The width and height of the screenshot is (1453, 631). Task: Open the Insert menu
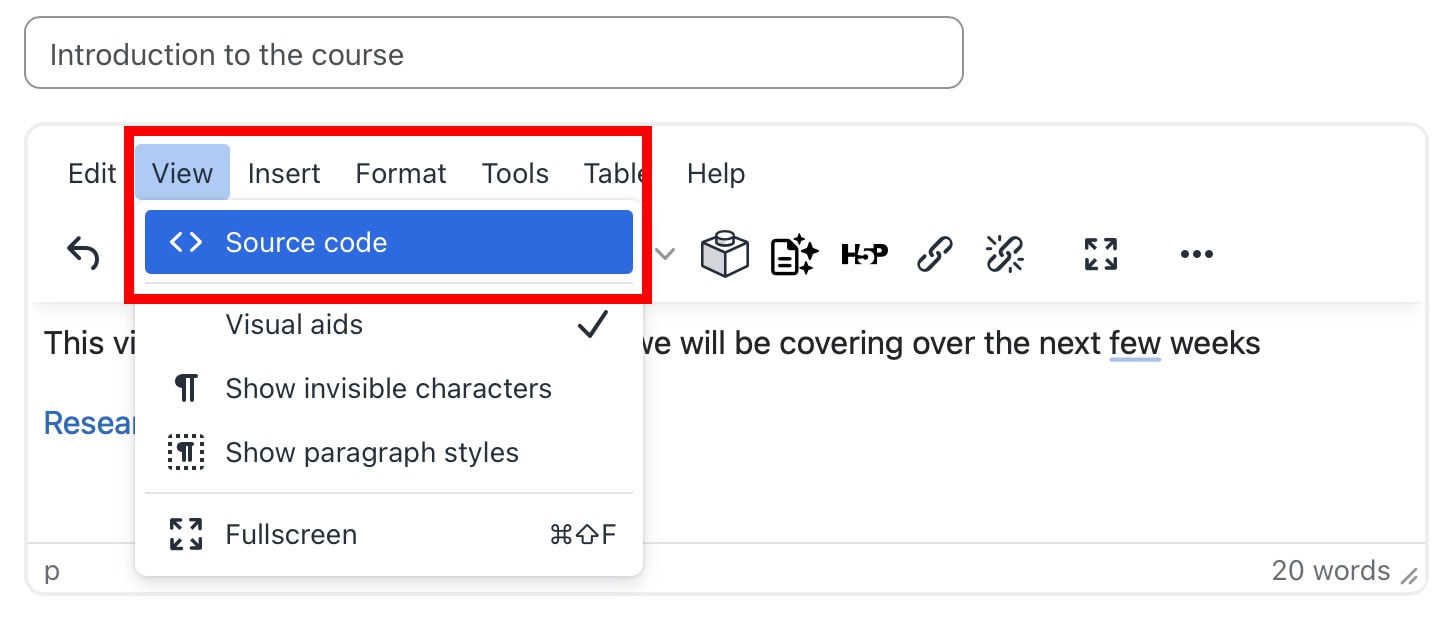(284, 173)
